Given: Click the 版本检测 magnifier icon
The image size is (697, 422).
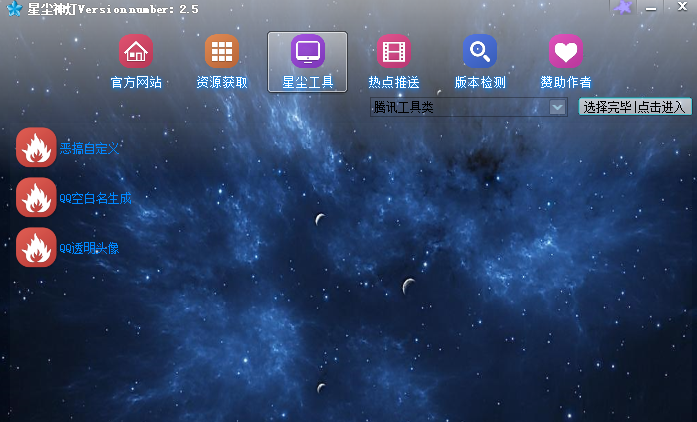Looking at the screenshot, I should coord(480,51).
